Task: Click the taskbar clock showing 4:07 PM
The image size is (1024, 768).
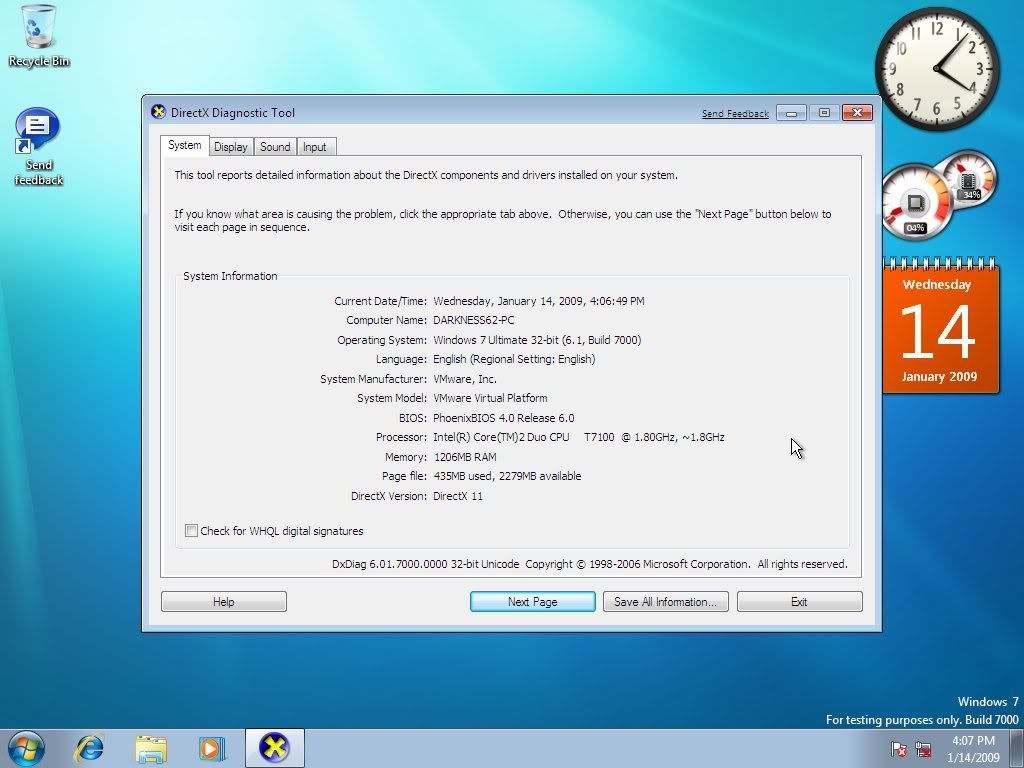Action: 973,749
